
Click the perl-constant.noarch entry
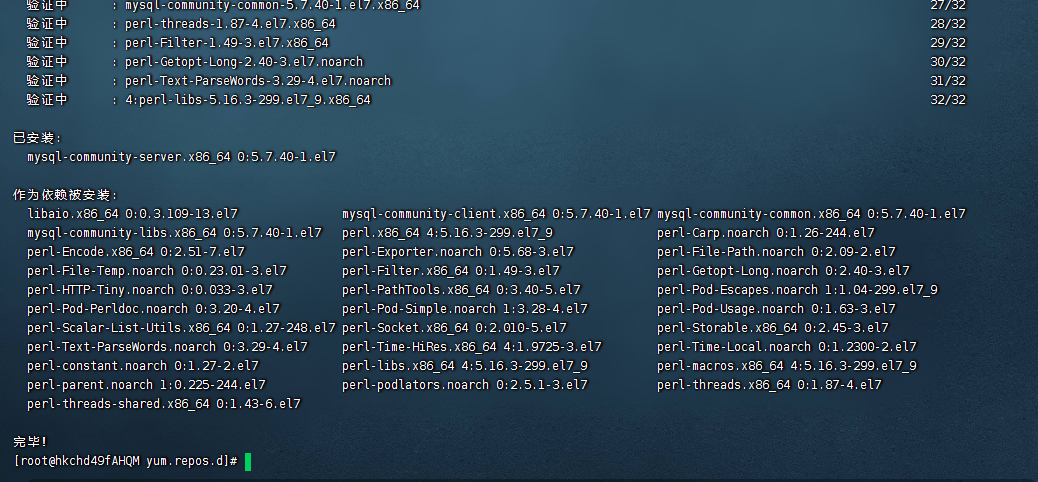pos(143,366)
